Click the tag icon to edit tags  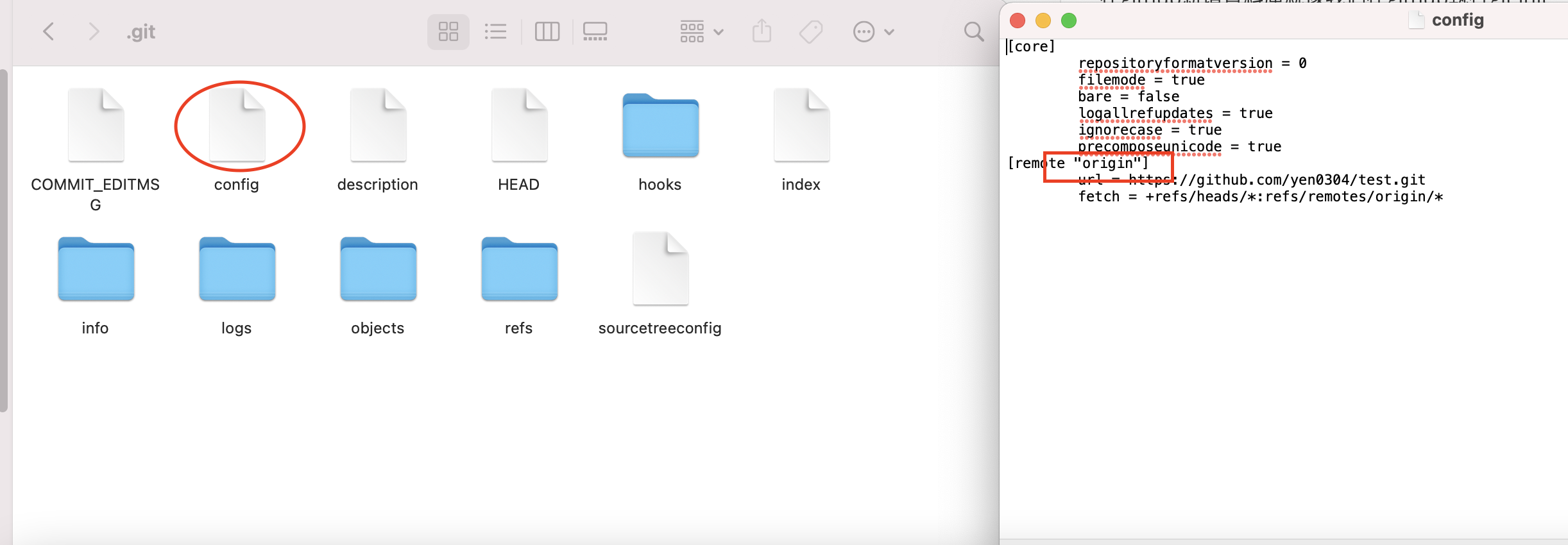[811, 31]
